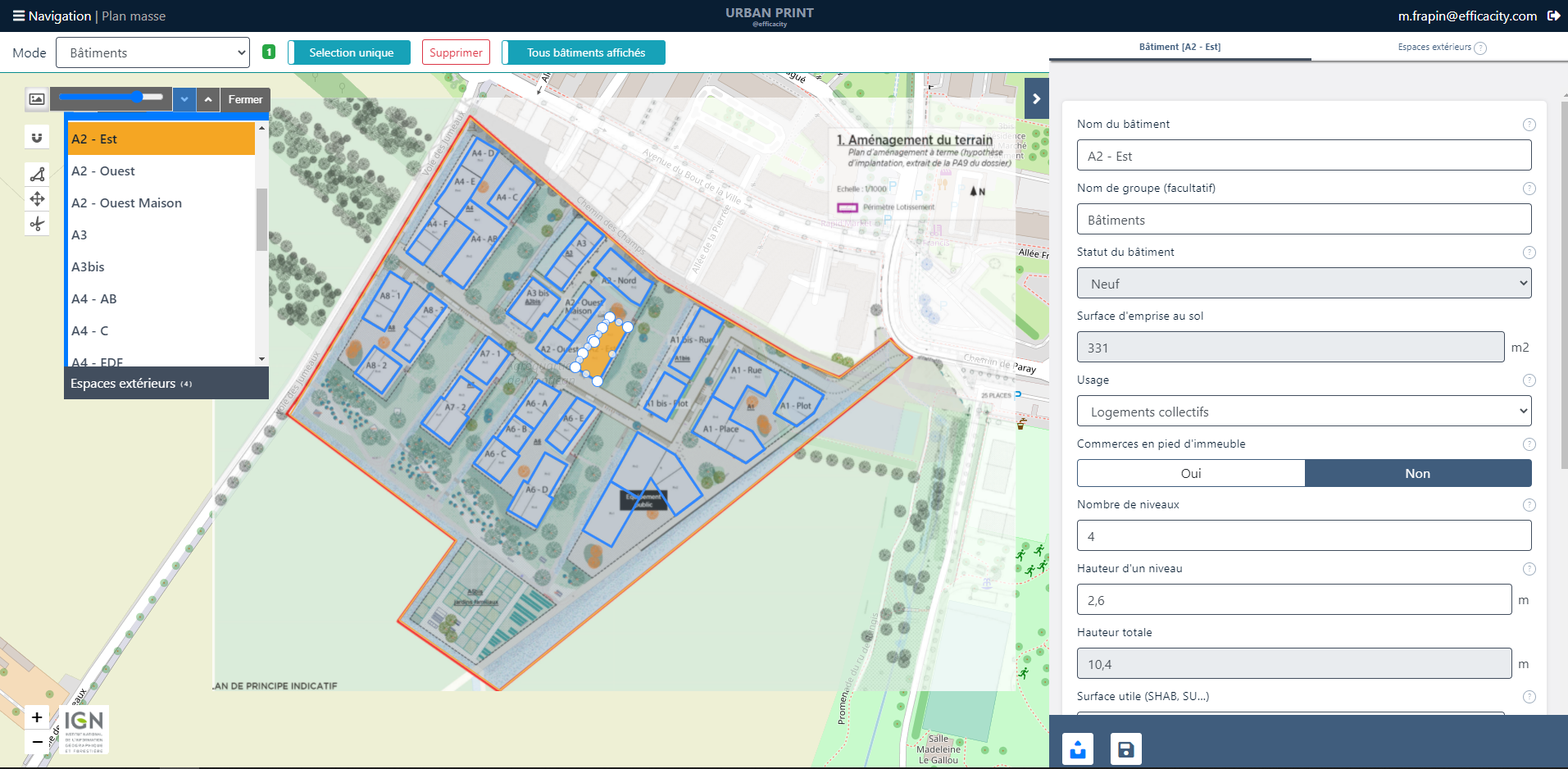Open the Statut du bâtiment dropdown
The height and width of the screenshot is (769, 1568).
click(1303, 284)
